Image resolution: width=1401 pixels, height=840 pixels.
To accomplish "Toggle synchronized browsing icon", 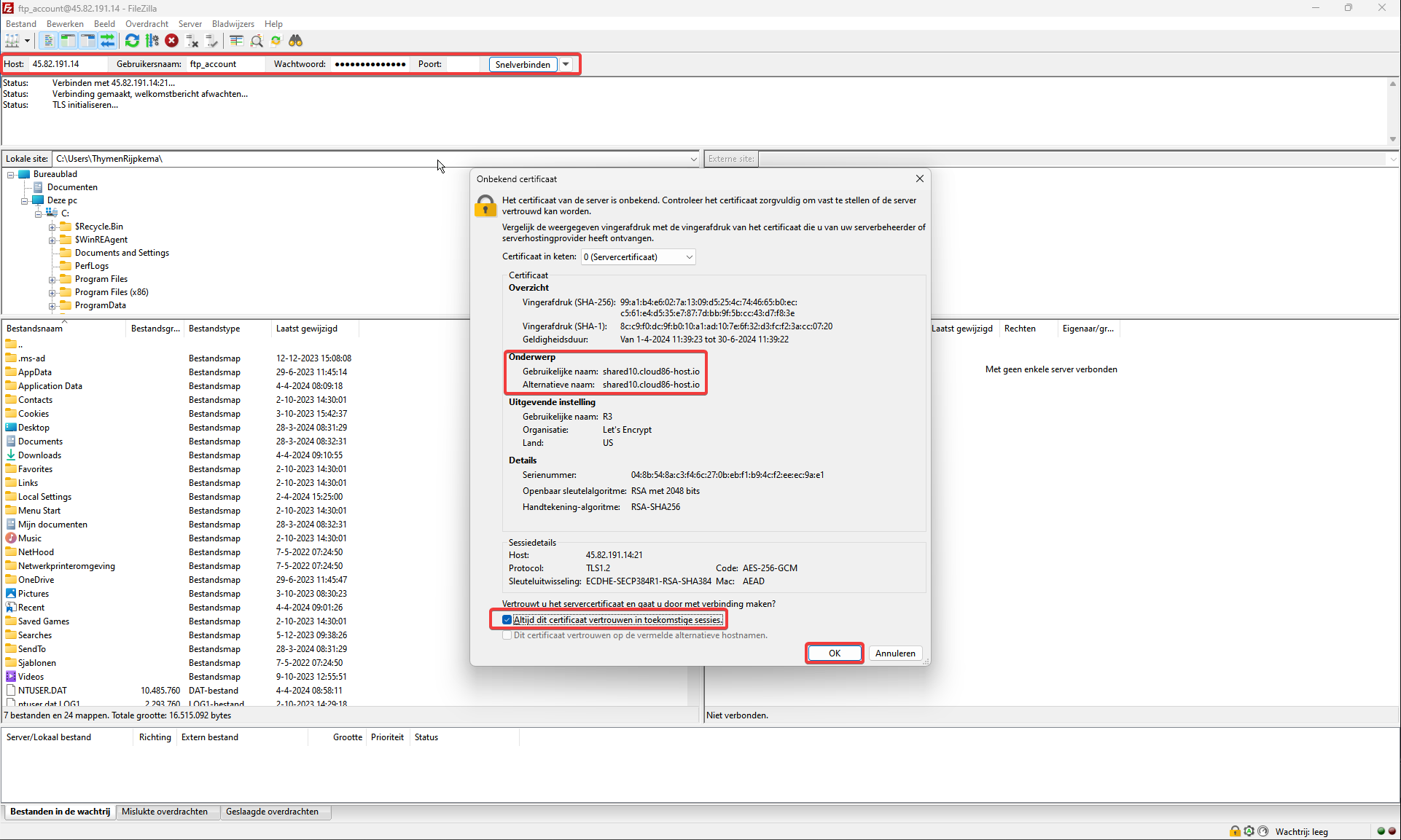I will [x=276, y=41].
